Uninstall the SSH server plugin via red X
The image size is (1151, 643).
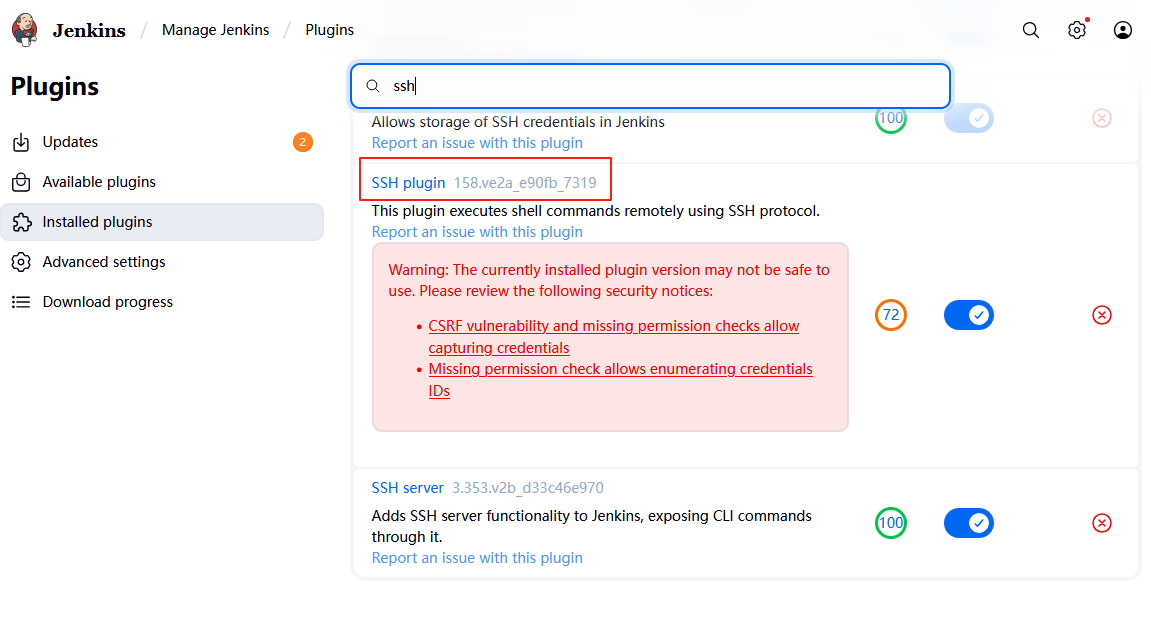[1101, 523]
